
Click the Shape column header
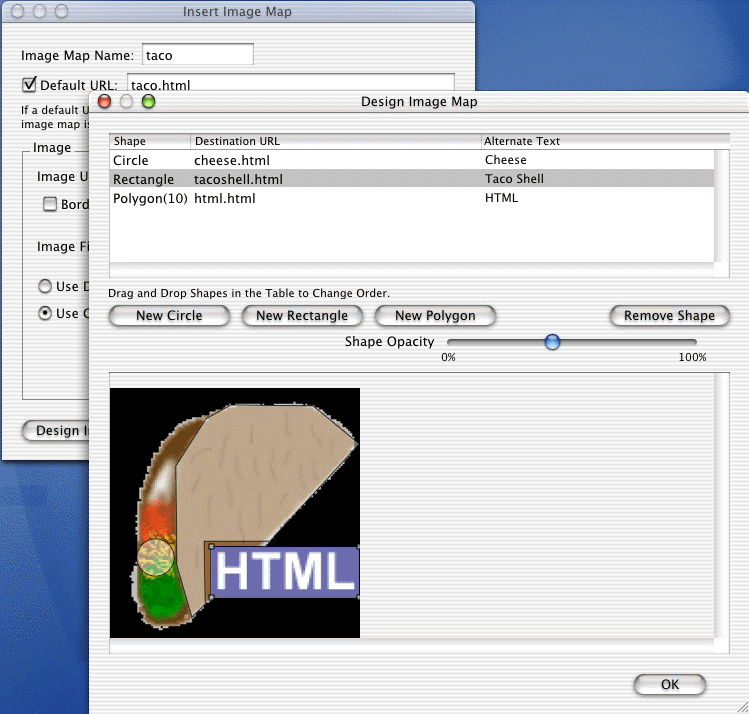[x=150, y=141]
